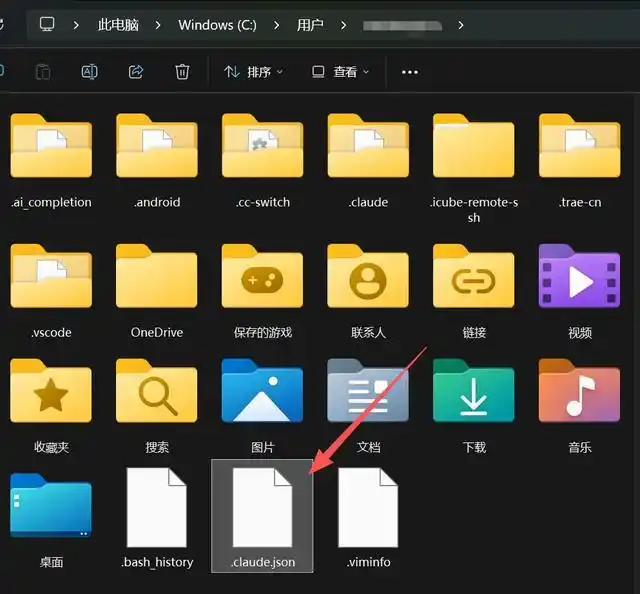
Task: Go to 此电脑 in the breadcrumb
Action: pyautogui.click(x=118, y=25)
